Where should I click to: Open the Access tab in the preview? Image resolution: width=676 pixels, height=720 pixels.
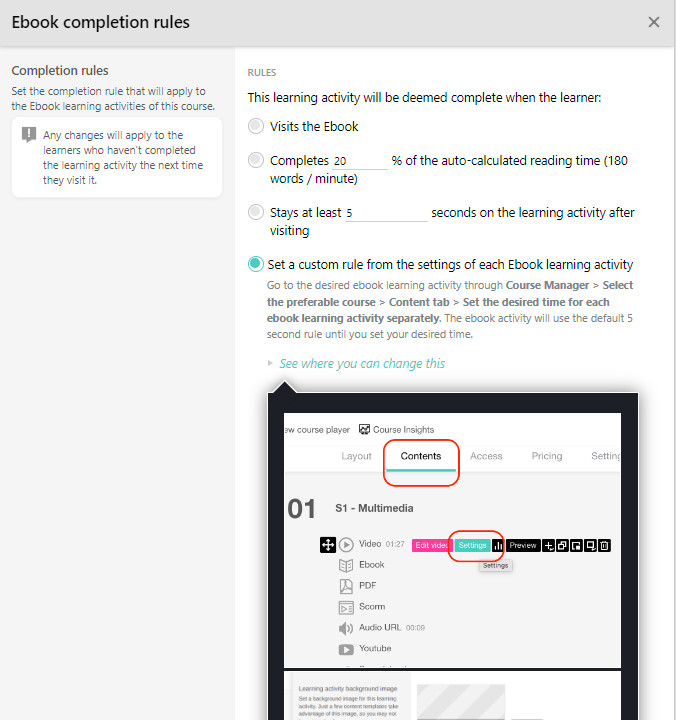tap(486, 456)
